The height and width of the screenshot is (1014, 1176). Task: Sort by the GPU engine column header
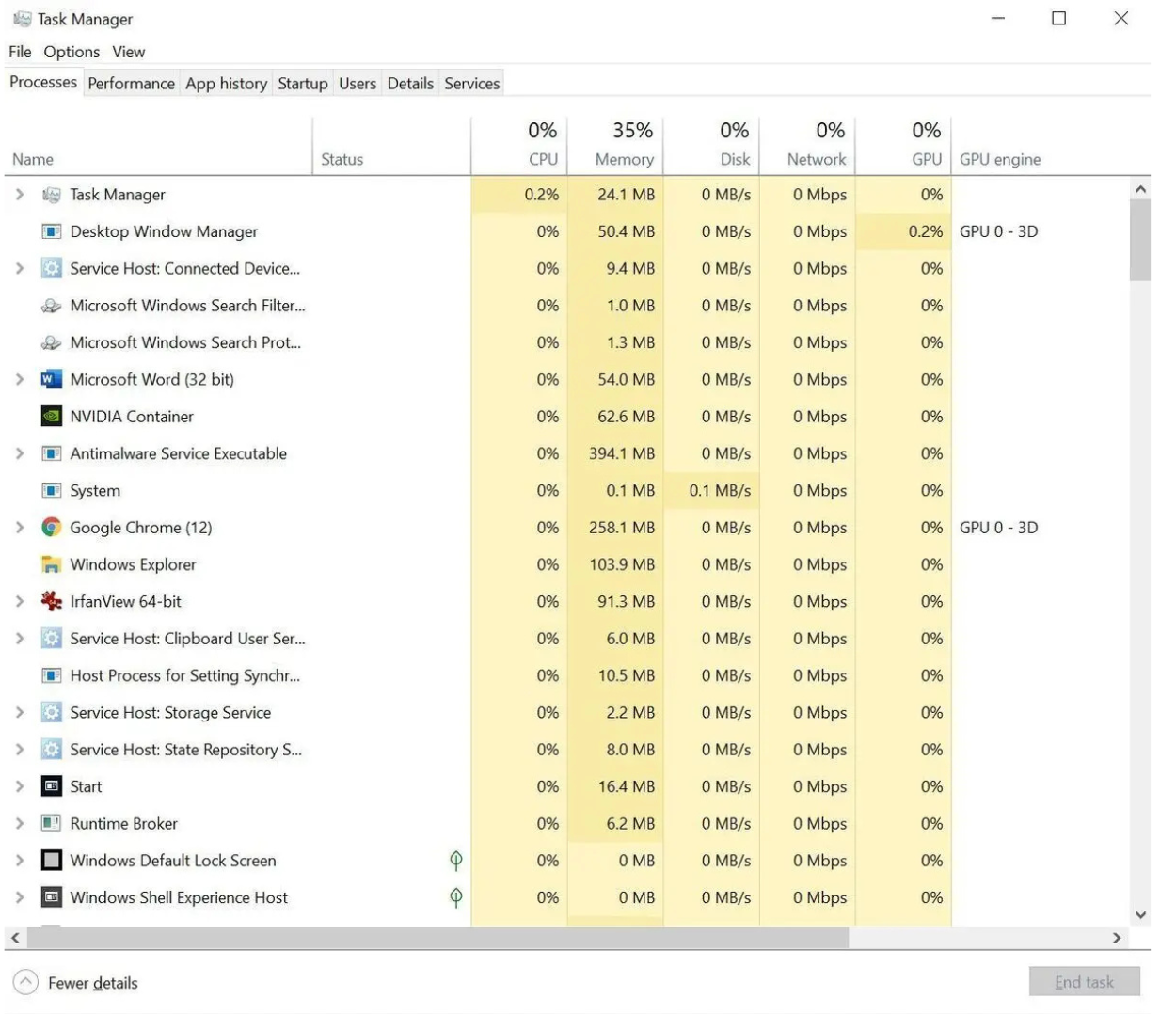pyautogui.click(x=1041, y=146)
